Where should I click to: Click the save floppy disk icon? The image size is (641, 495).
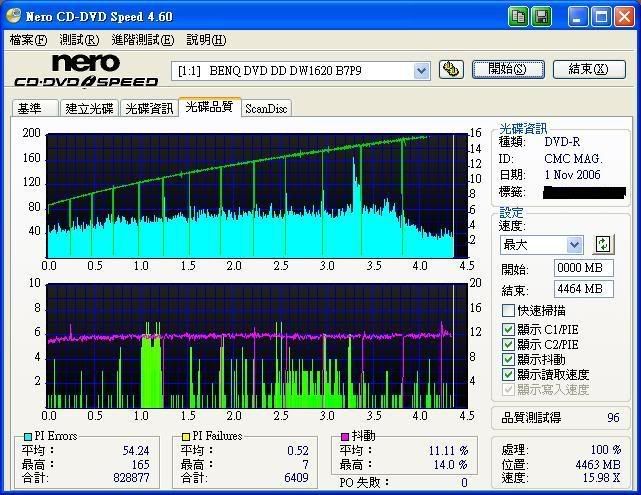[541, 17]
